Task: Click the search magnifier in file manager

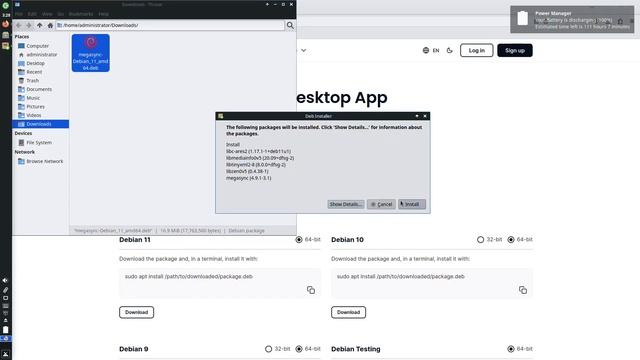Action: [x=290, y=25]
